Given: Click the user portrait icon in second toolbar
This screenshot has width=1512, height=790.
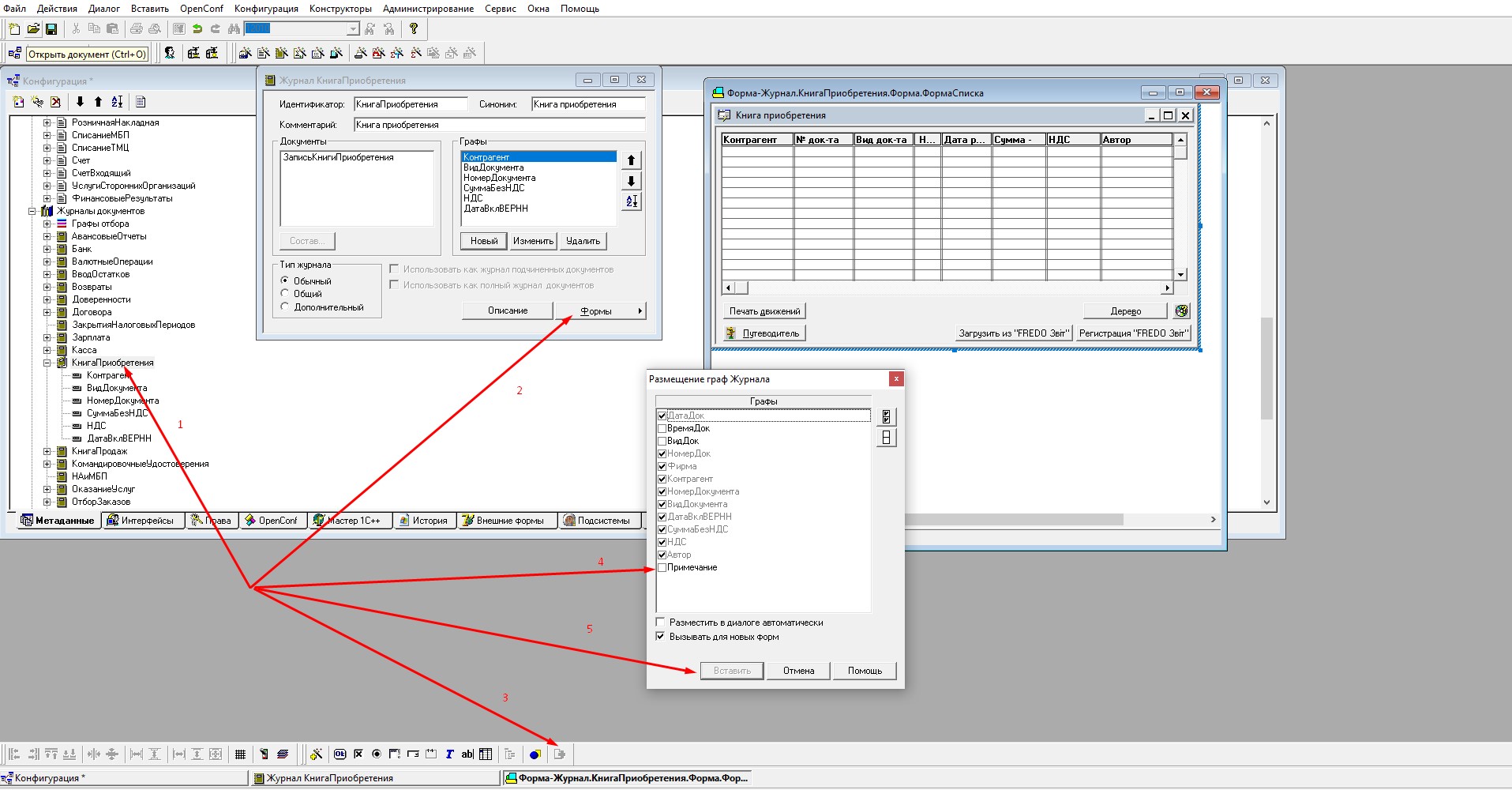Looking at the screenshot, I should pos(169,53).
